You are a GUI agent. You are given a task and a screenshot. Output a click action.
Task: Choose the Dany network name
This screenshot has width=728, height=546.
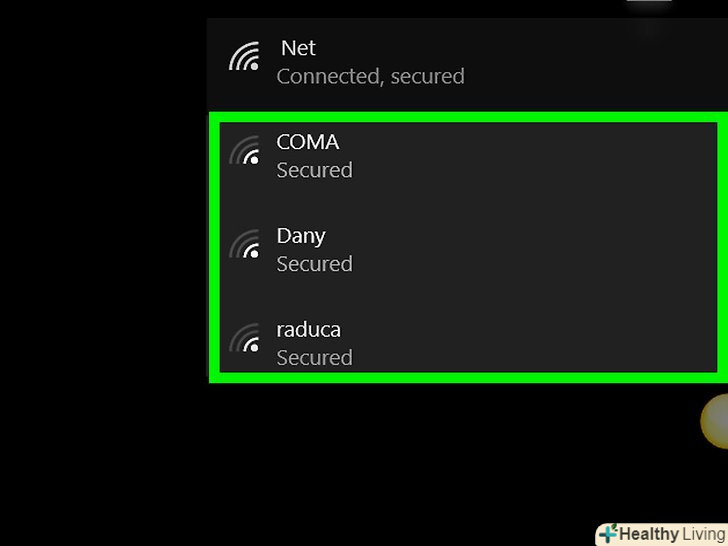pos(300,236)
